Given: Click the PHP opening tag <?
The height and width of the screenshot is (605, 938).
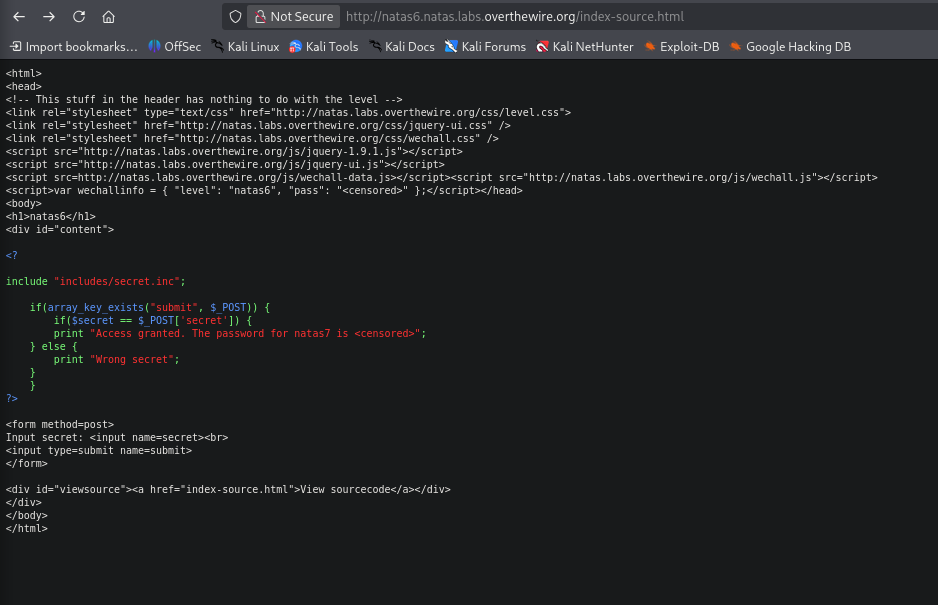Looking at the screenshot, I should (11, 256).
